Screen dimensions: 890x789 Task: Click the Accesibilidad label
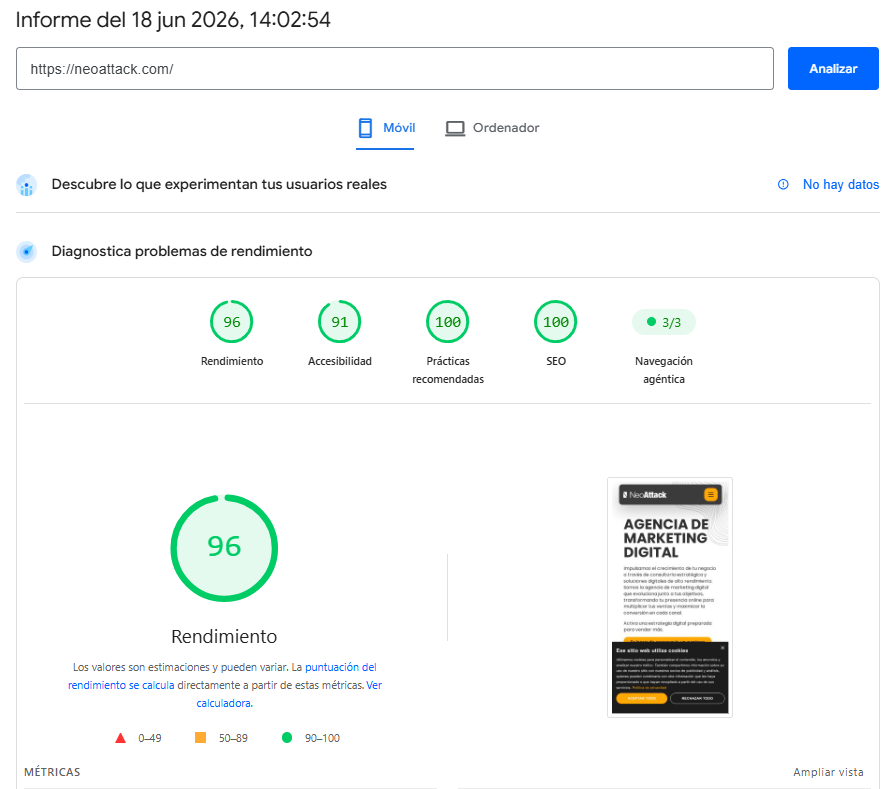point(339,361)
